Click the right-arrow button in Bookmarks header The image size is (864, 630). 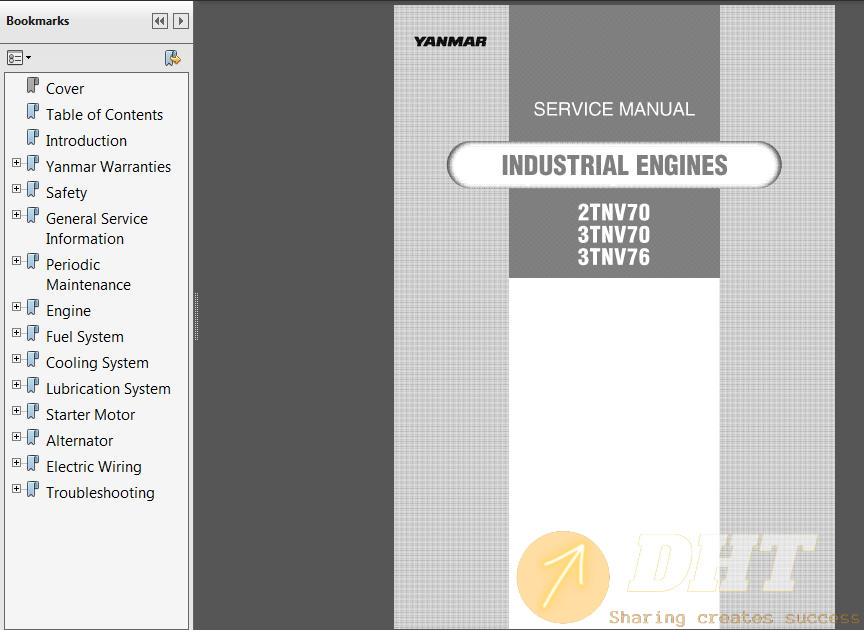[x=181, y=21]
